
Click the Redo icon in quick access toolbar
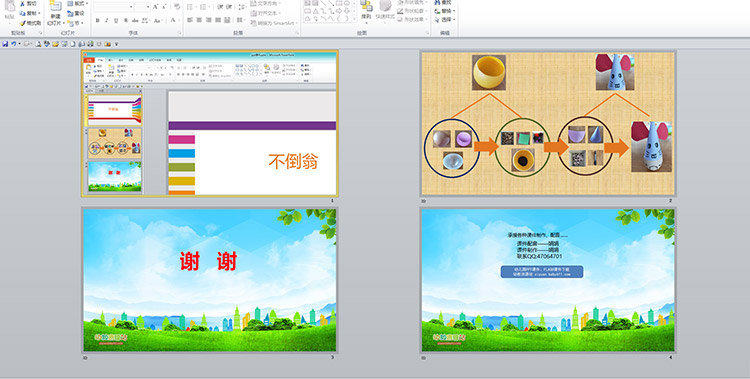click(x=28, y=44)
